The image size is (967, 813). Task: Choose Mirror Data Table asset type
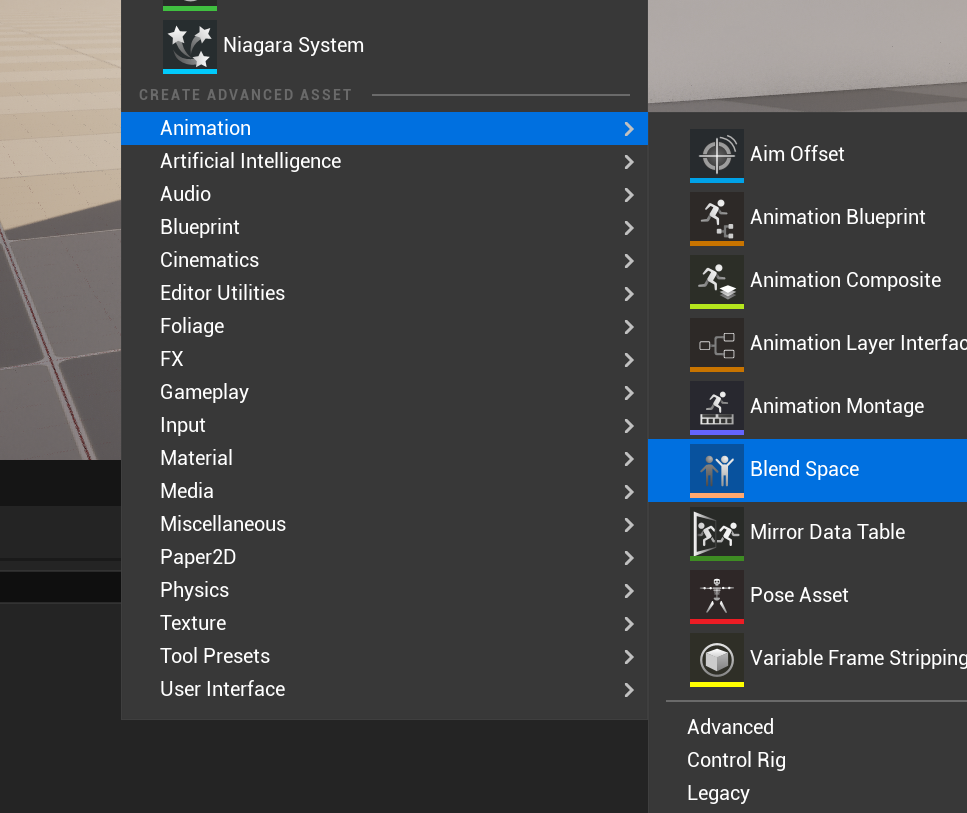[x=807, y=533]
